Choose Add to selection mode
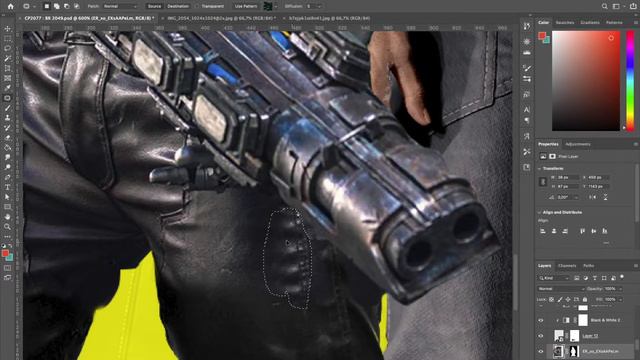640x360 pixels. [56, 6]
